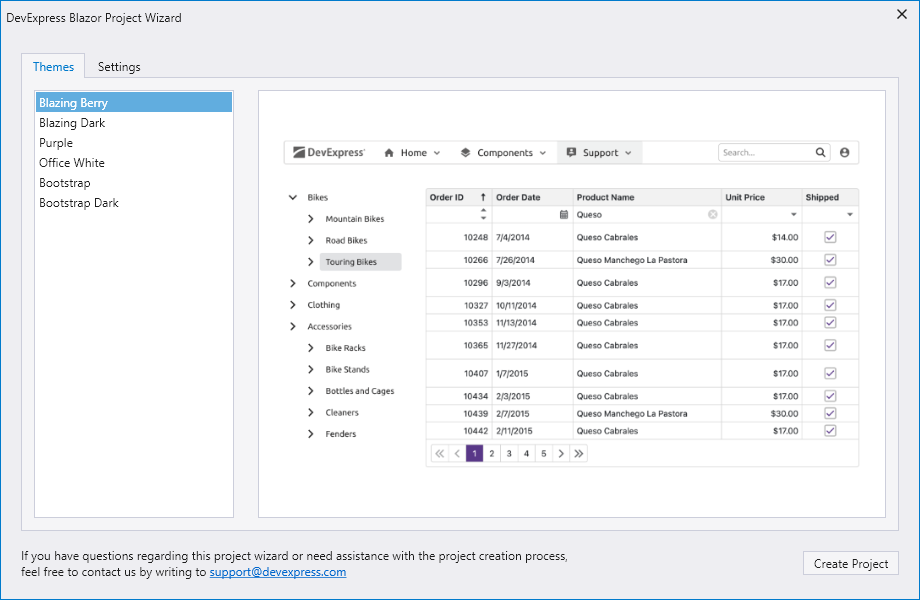Toggle Shipped checkbox for order 10248

click(830, 238)
